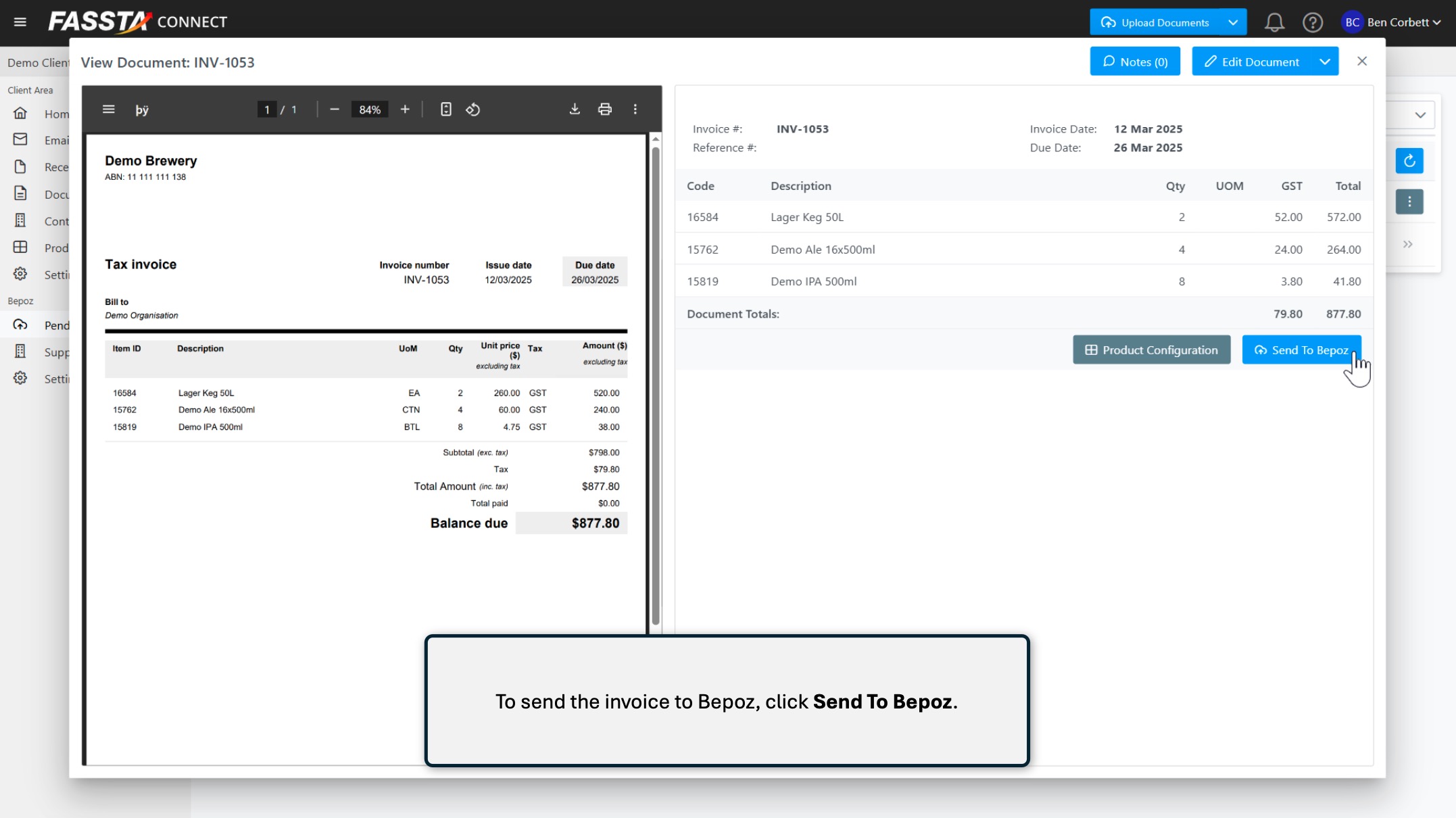Zoom out the PDF with minus button
The height and width of the screenshot is (818, 1456).
point(335,110)
